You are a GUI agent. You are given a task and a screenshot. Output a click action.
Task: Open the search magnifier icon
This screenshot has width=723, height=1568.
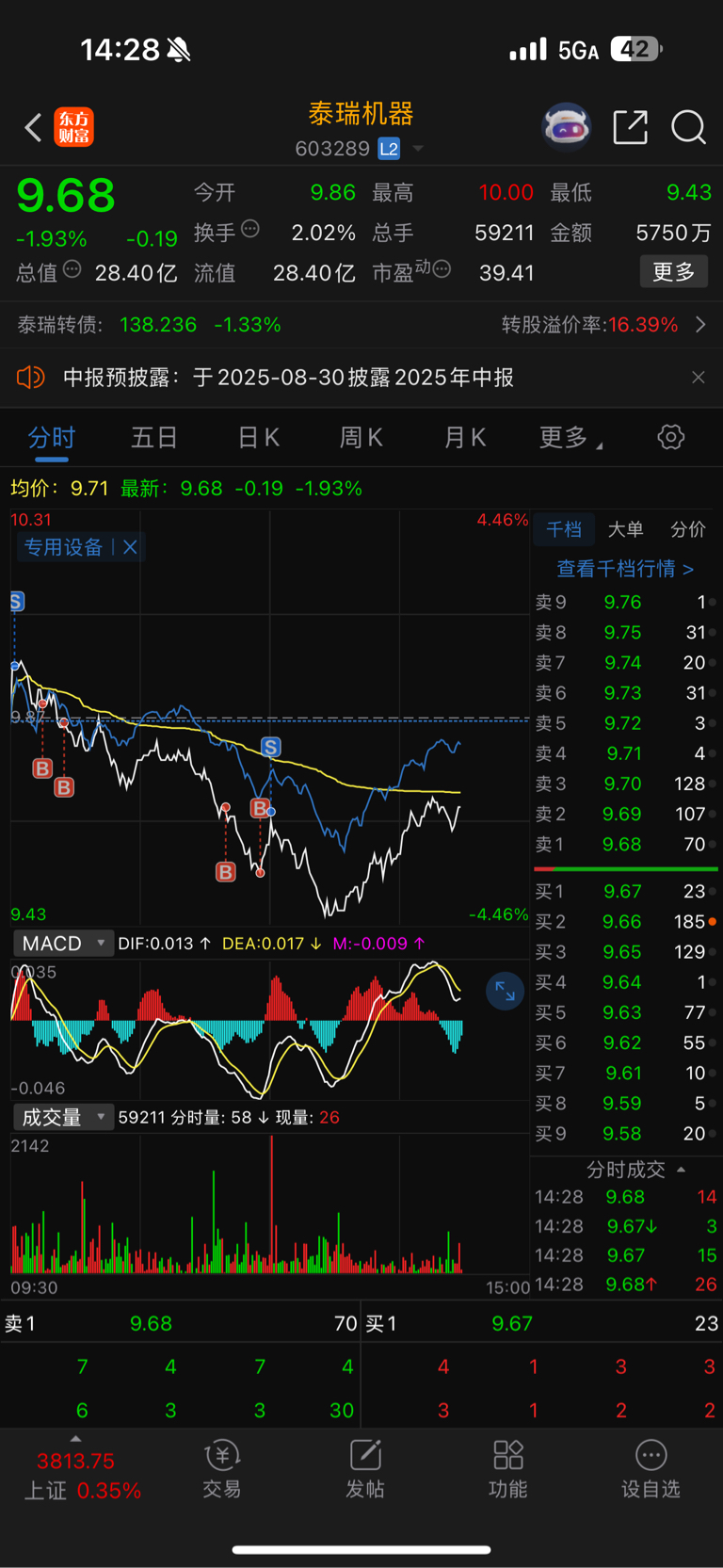pyautogui.click(x=688, y=127)
